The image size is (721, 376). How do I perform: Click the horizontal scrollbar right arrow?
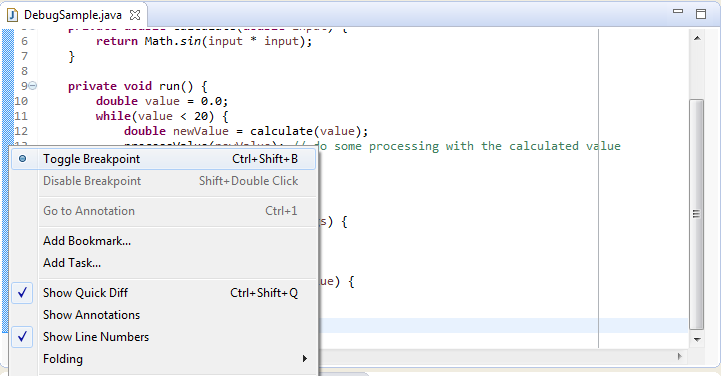680,356
